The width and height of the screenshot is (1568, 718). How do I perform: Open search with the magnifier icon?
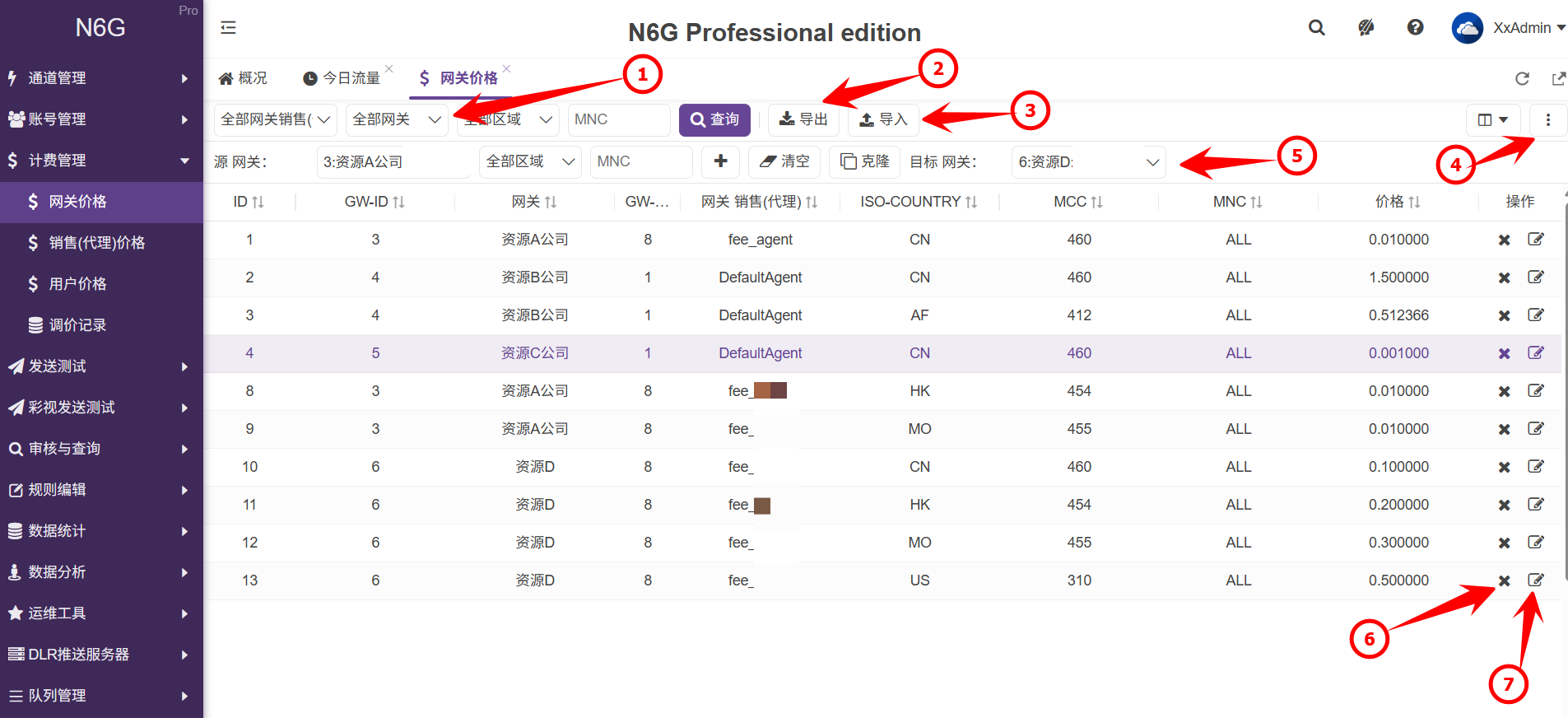point(1317,27)
